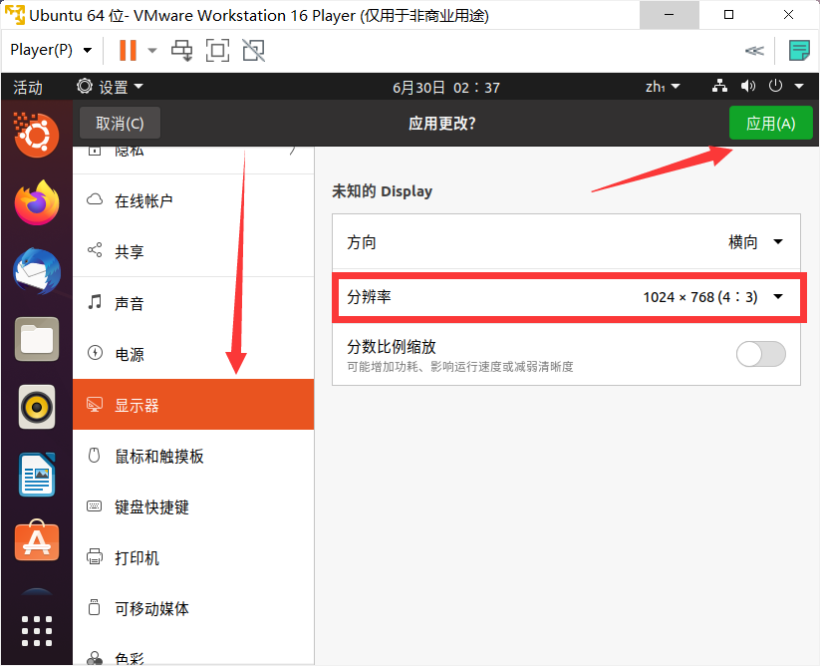Open the resolution 1024 × 768 dropdown
The height and width of the screenshot is (666, 820).
pyautogui.click(x=712, y=297)
